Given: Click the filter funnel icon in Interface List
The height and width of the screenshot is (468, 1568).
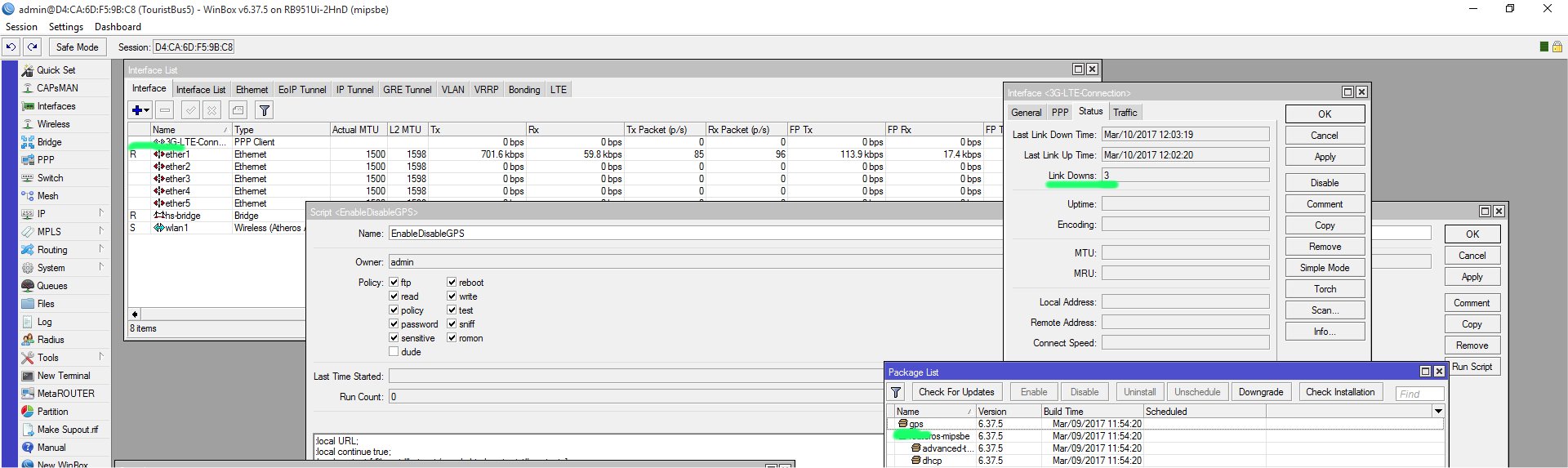Looking at the screenshot, I should (x=264, y=110).
